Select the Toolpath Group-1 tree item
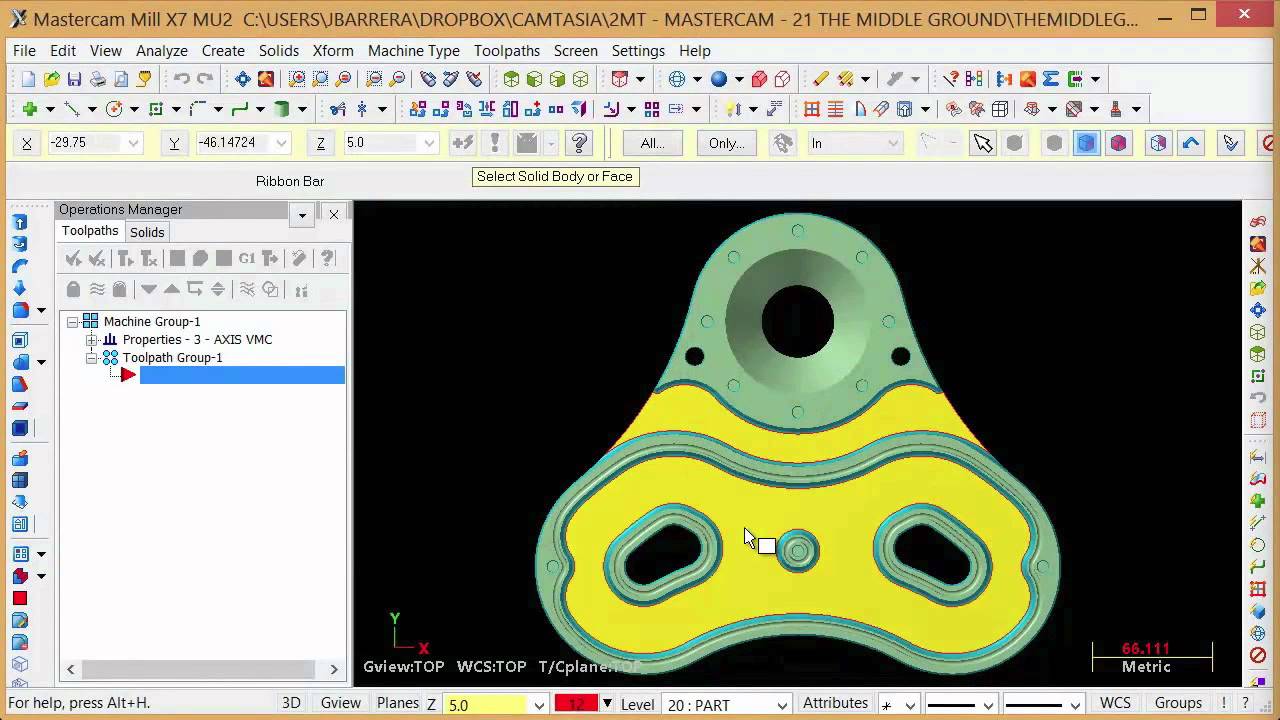1280x720 pixels. tap(172, 357)
